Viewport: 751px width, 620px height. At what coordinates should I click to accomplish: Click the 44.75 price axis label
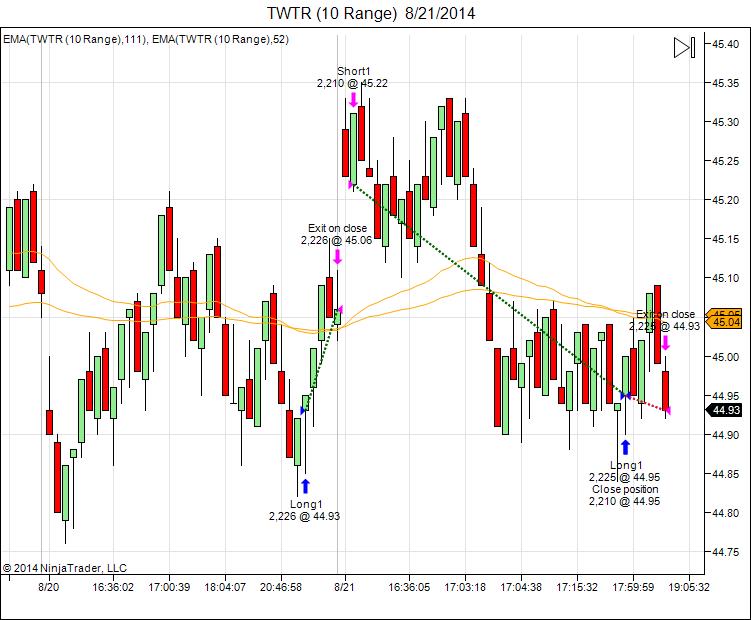tap(726, 552)
